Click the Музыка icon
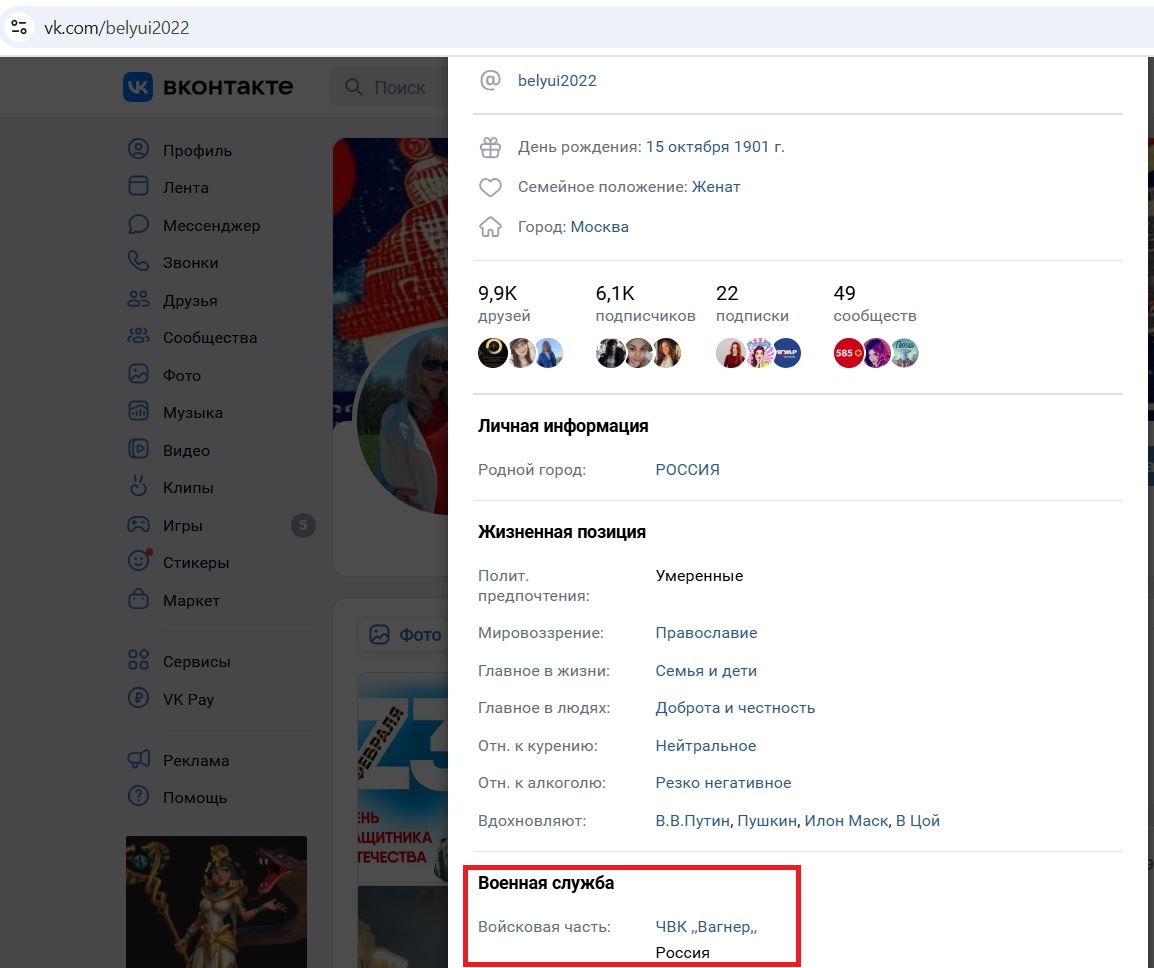This screenshot has height=968, width=1154. pos(138,411)
